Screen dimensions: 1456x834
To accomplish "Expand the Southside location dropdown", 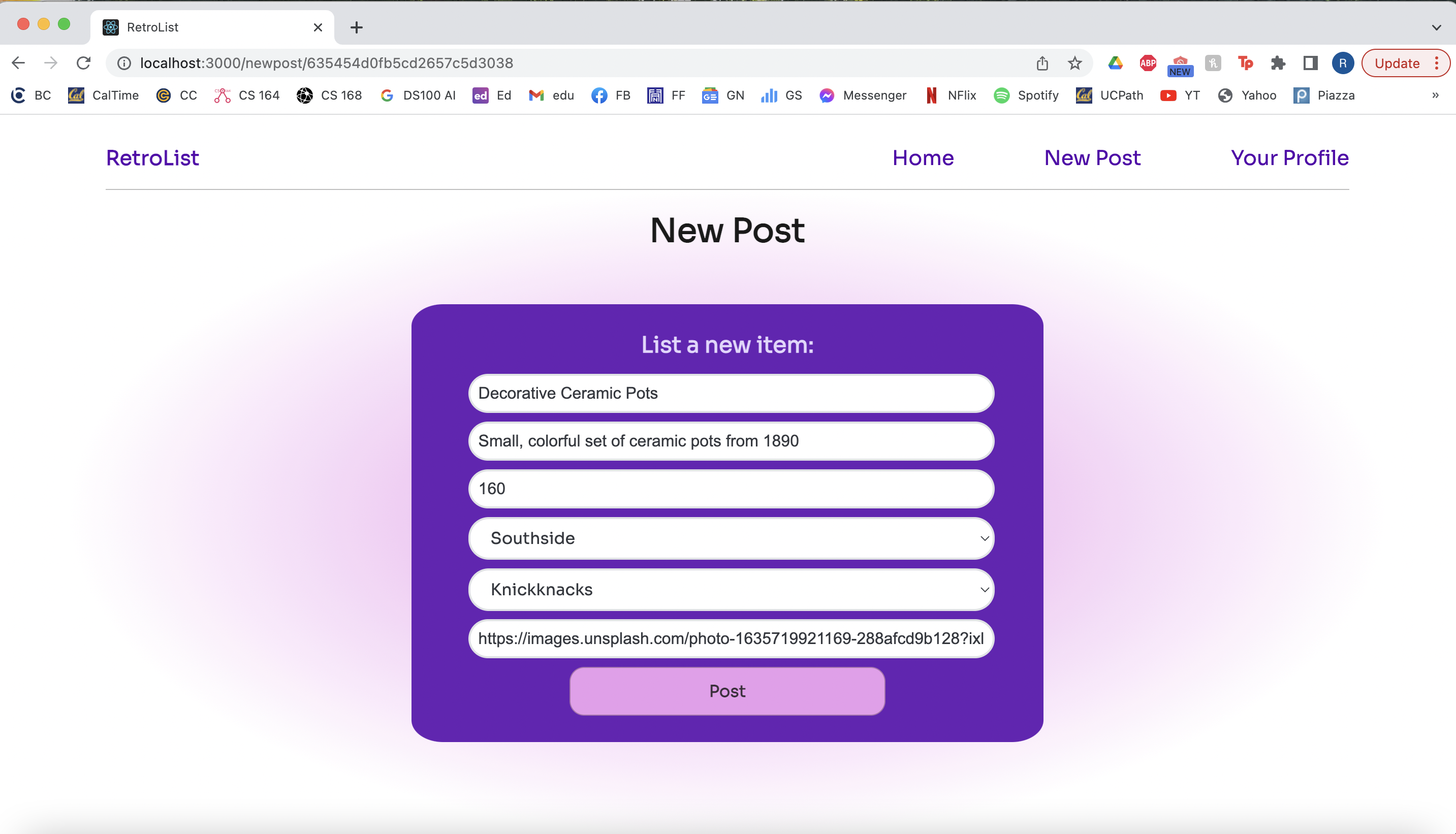I will click(731, 538).
